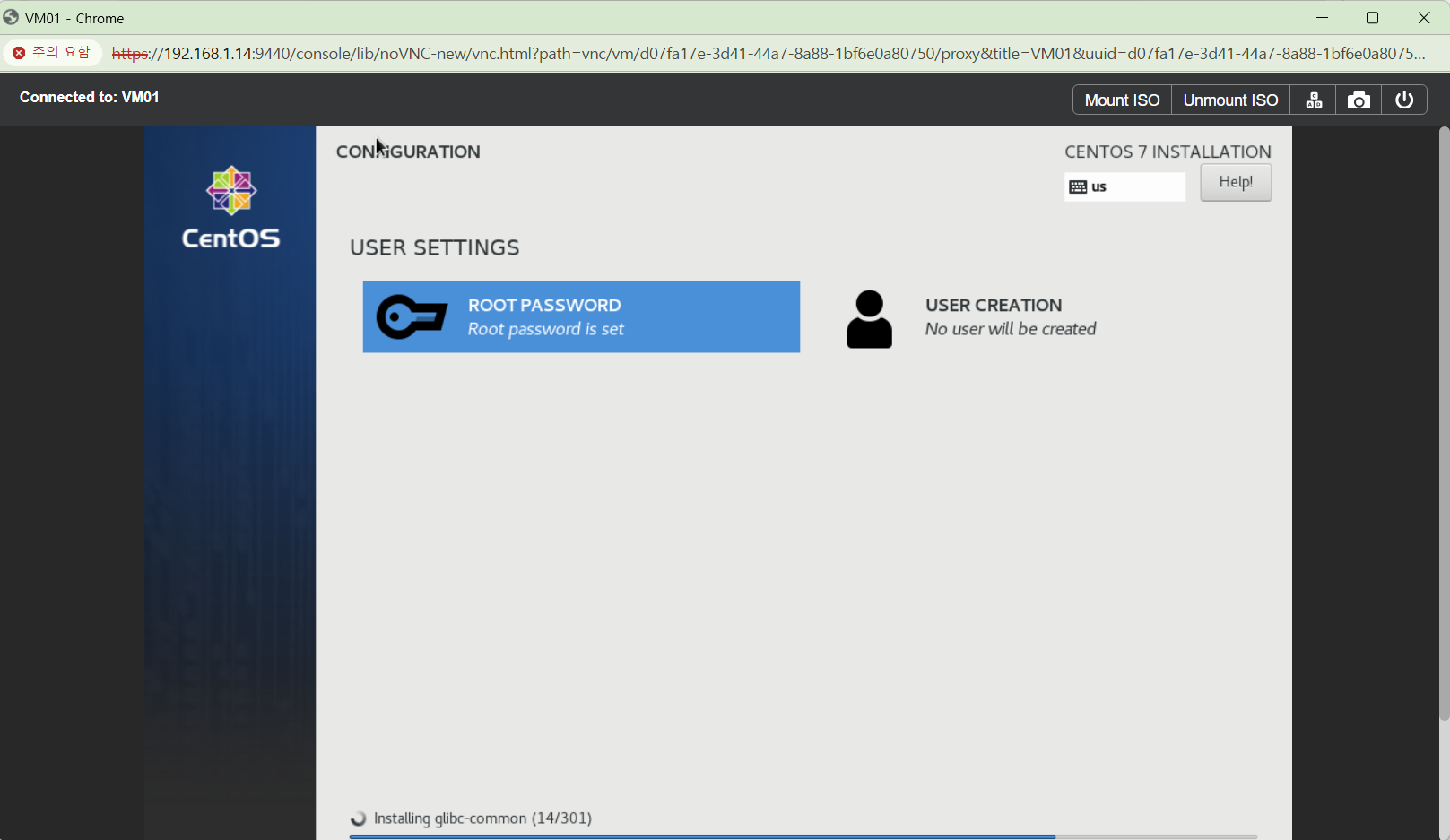Click the spinner next to Installing glibc-common
Viewport: 1450px width, 840px height.
[358, 818]
